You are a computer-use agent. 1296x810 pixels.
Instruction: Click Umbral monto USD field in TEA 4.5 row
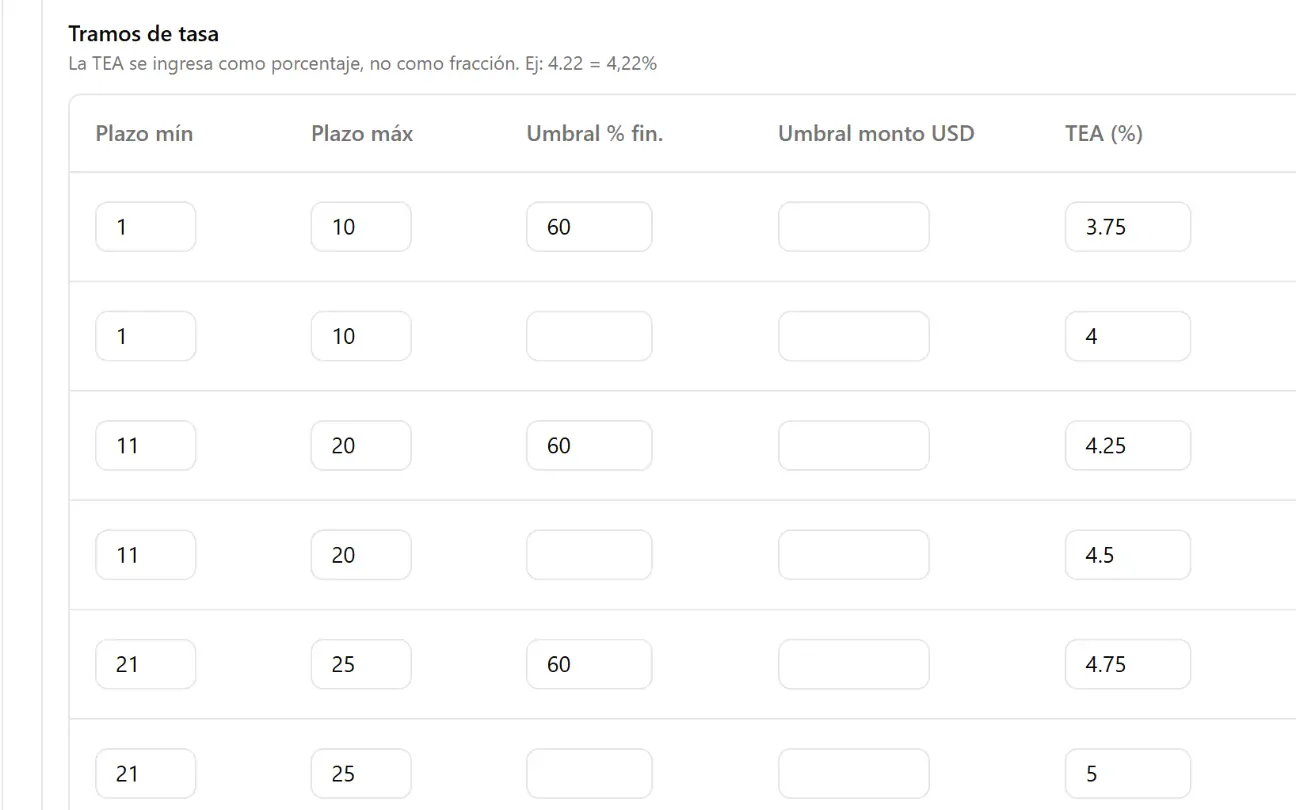854,555
